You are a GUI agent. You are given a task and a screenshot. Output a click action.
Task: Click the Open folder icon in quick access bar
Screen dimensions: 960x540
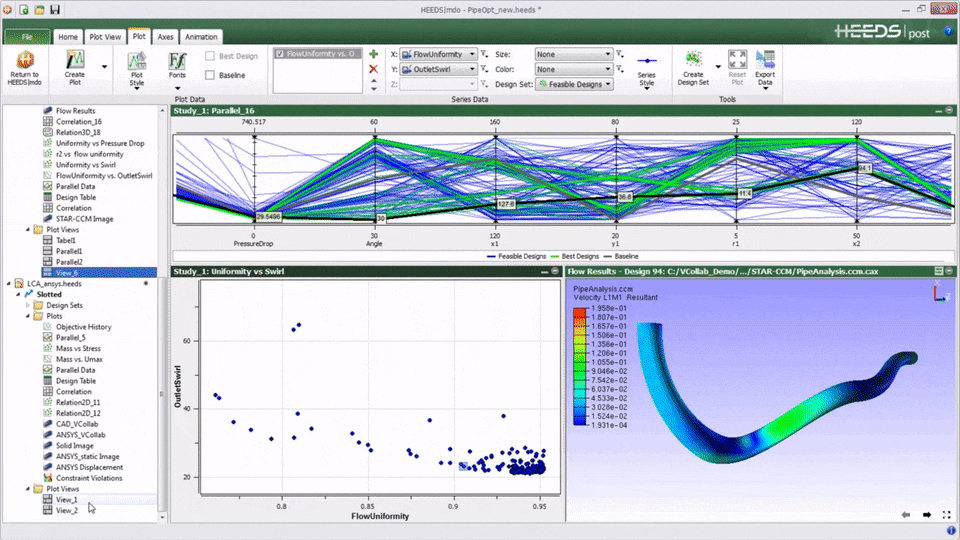[39, 10]
